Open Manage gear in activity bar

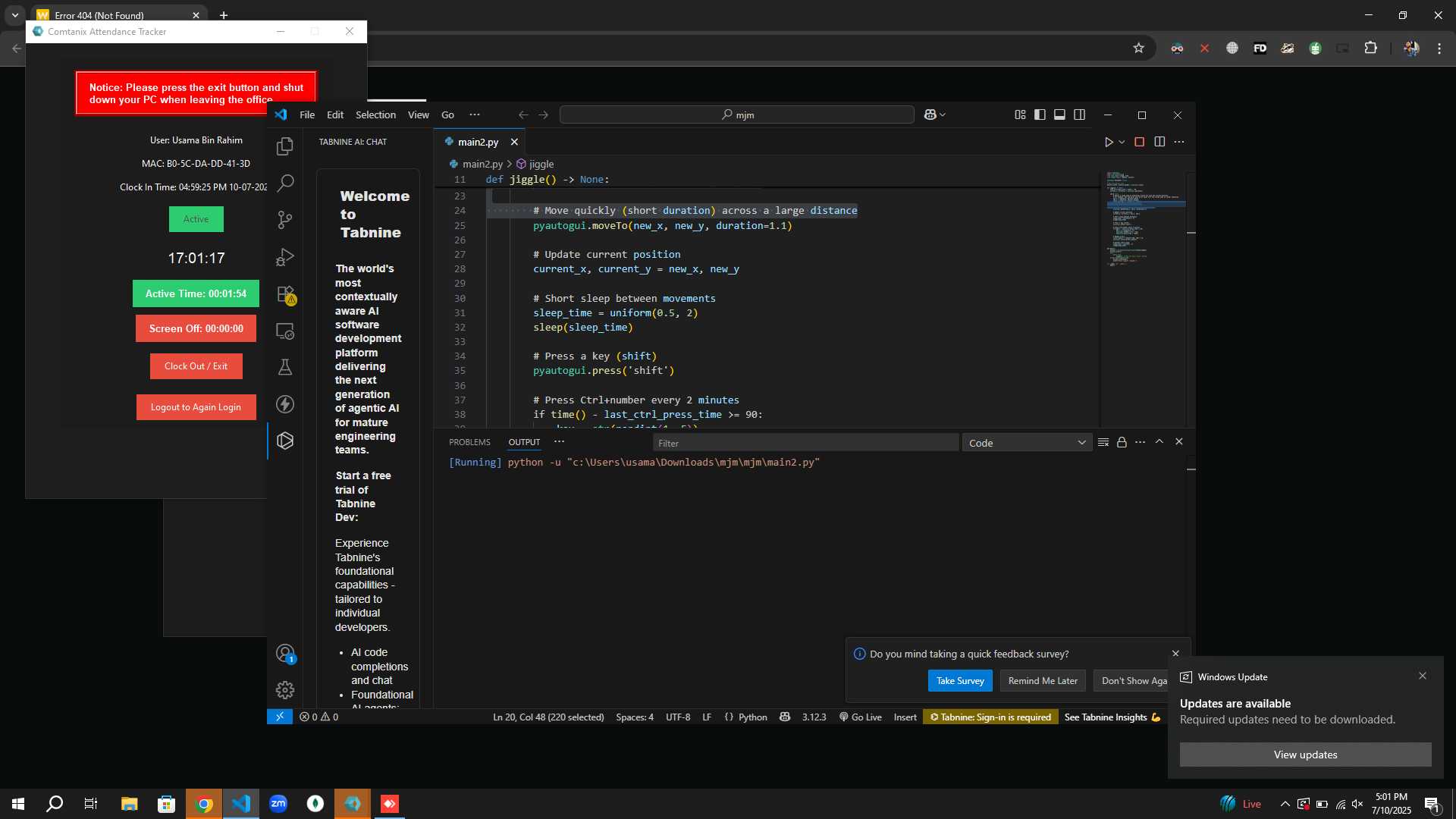[285, 690]
